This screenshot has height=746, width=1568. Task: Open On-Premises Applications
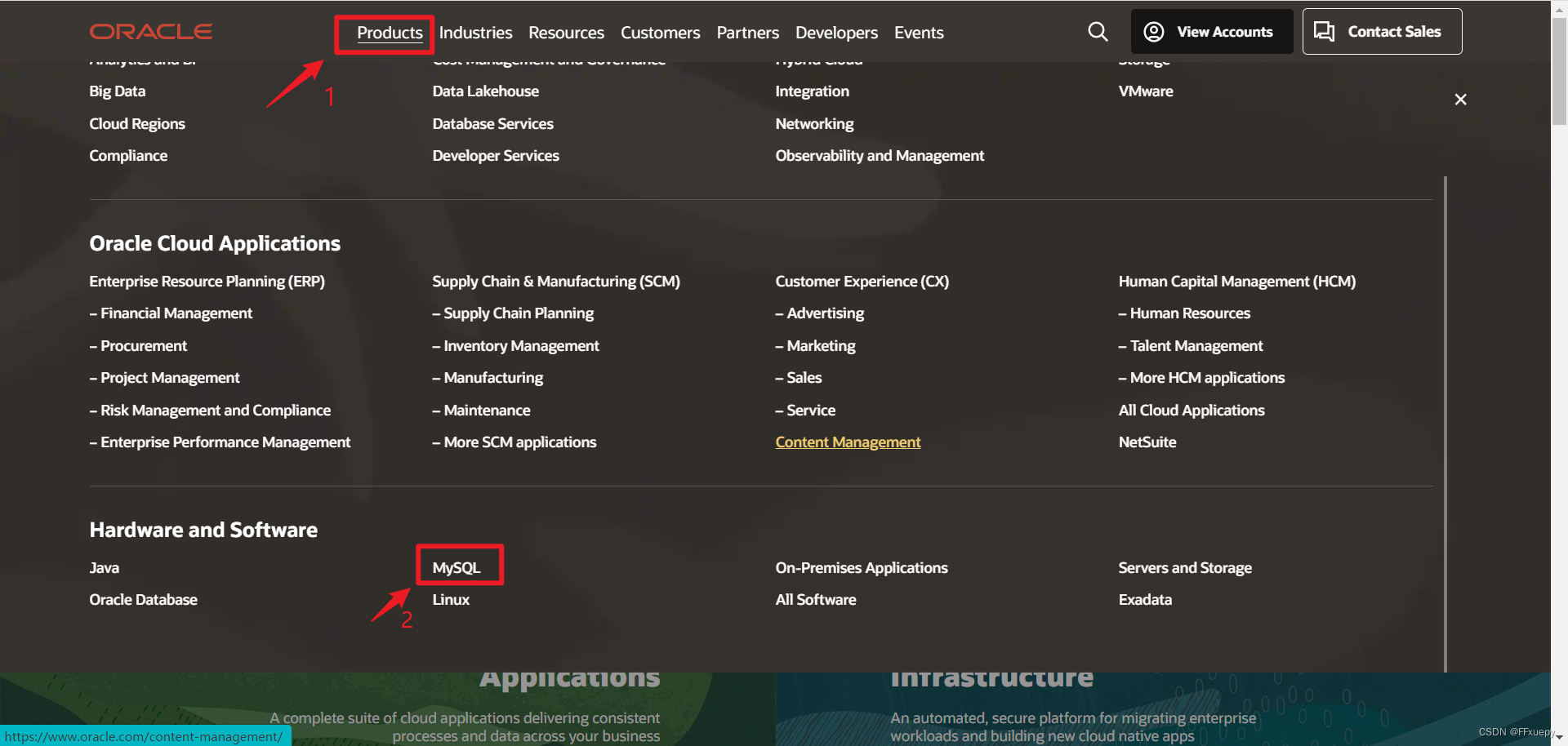point(862,568)
